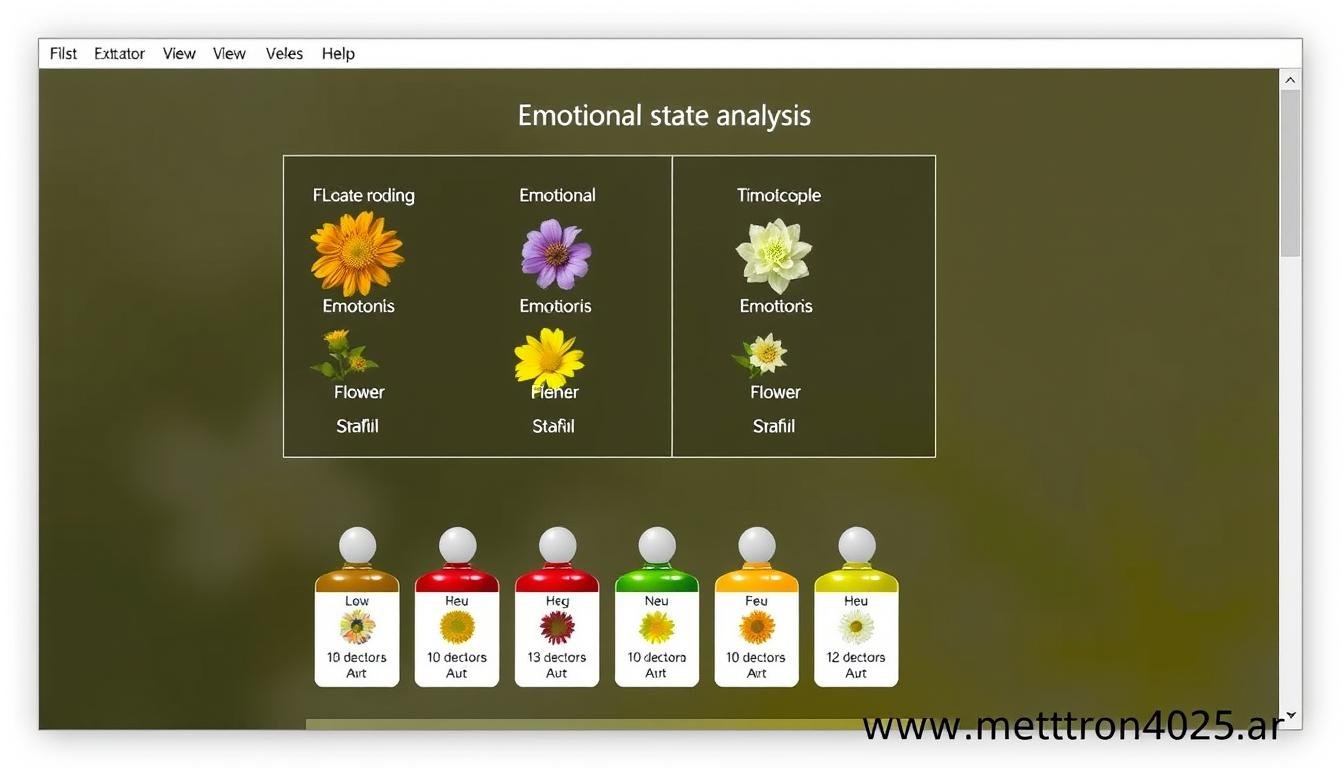Screen dimensions: 1344x768
Task: Choose the green Neu essence bottle
Action: (x=656, y=608)
